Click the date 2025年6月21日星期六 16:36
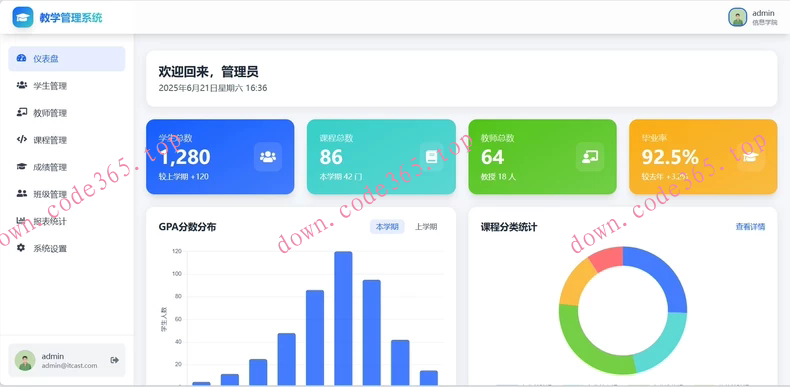This screenshot has height=387, width=790. pos(213,88)
